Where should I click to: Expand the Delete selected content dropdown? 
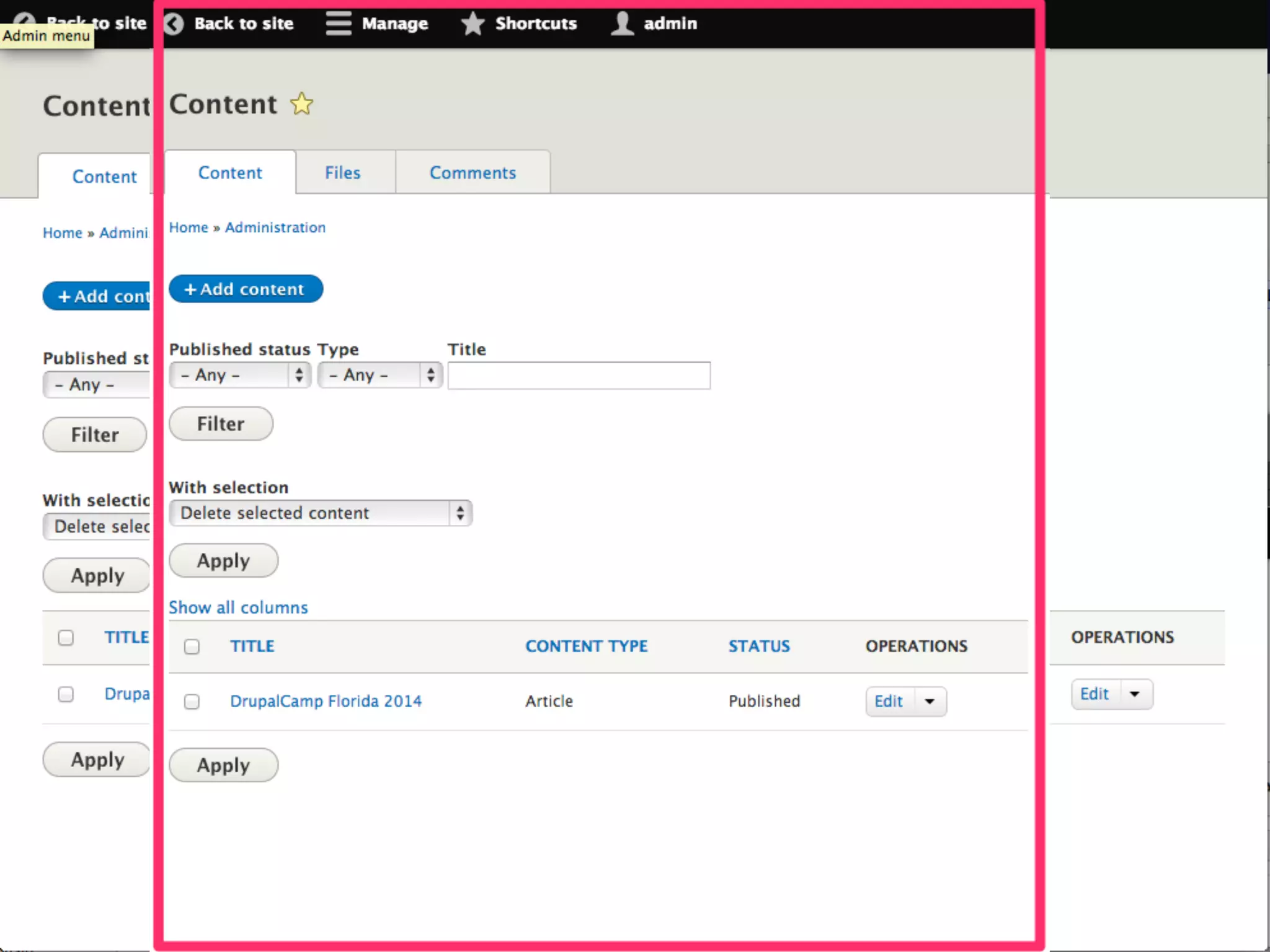[320, 513]
